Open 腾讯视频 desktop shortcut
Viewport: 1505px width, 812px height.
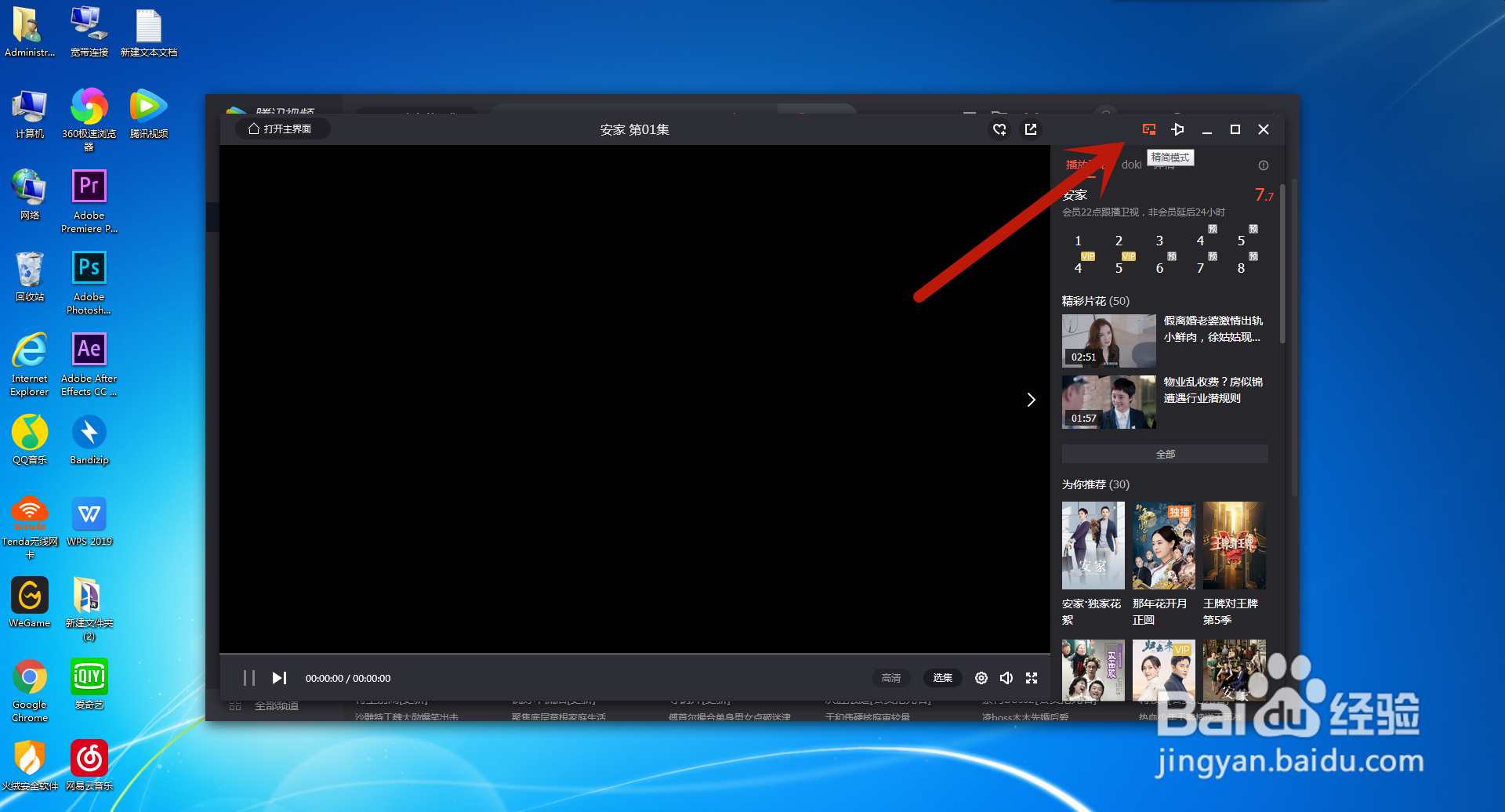coord(149,114)
